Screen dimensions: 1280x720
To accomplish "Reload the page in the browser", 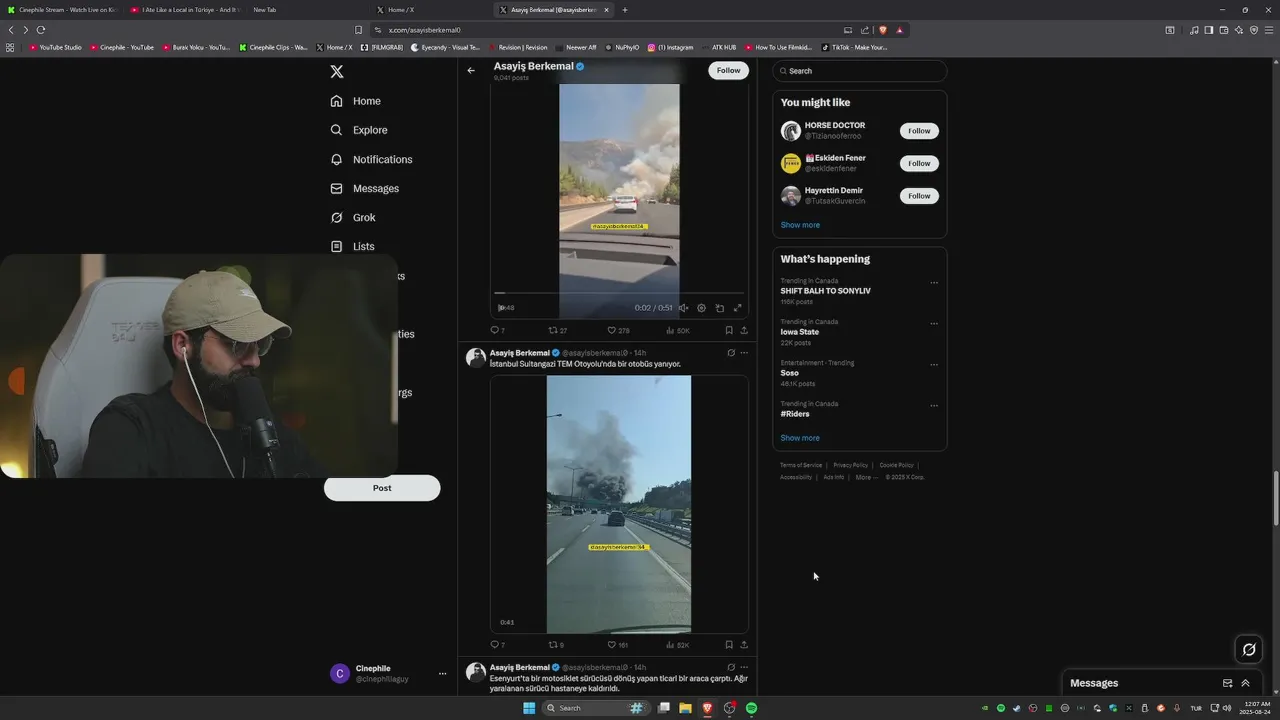I will pyautogui.click(x=41, y=30).
